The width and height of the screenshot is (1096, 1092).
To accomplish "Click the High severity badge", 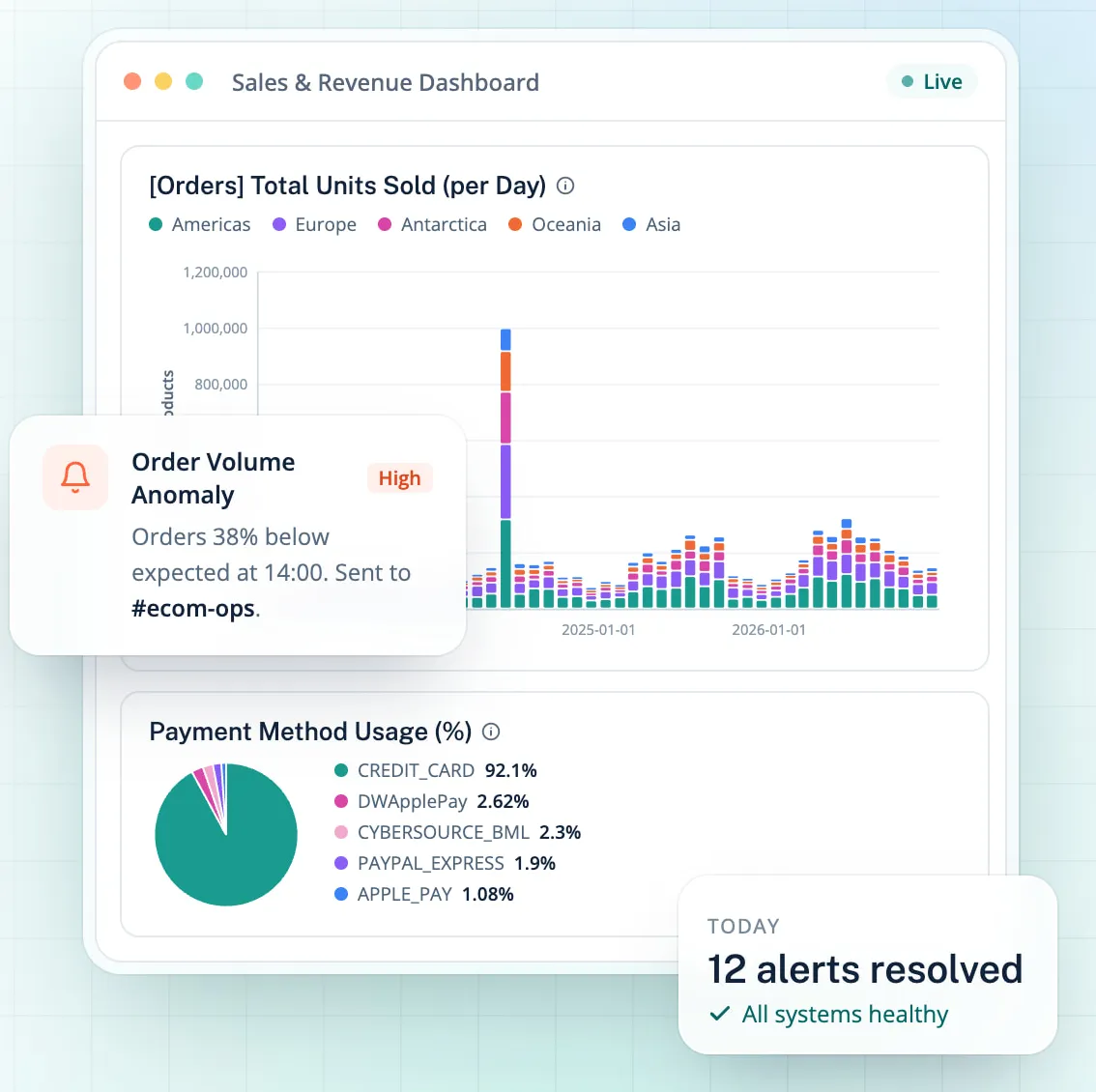I will [400, 478].
